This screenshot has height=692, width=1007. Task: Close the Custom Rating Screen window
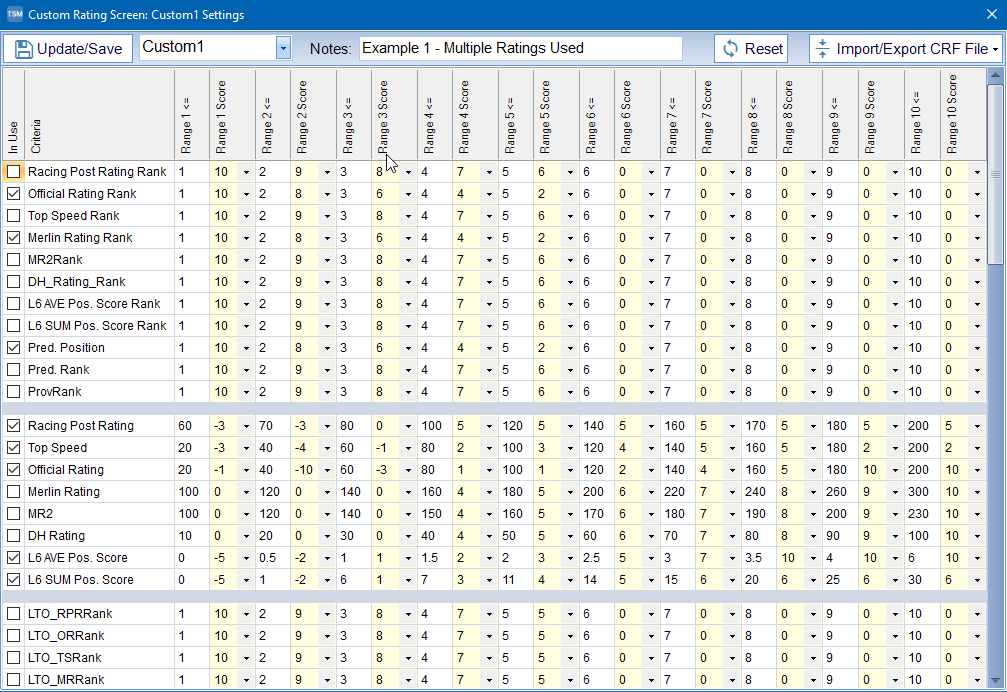pos(990,15)
